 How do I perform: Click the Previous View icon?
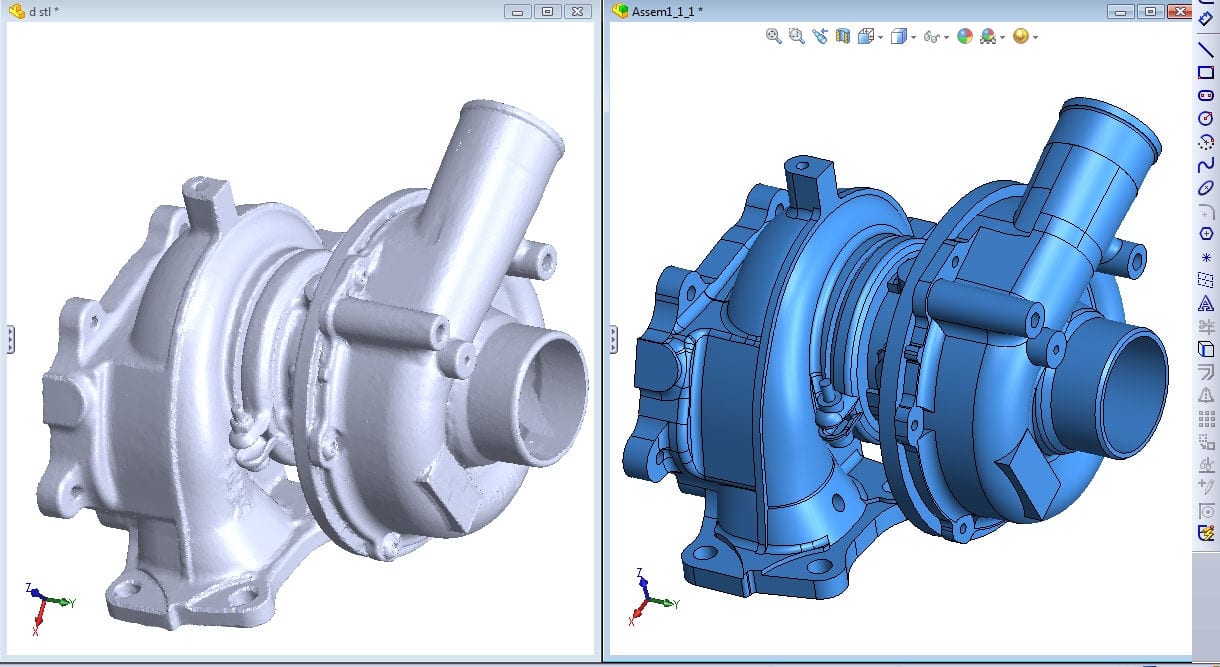coord(820,36)
